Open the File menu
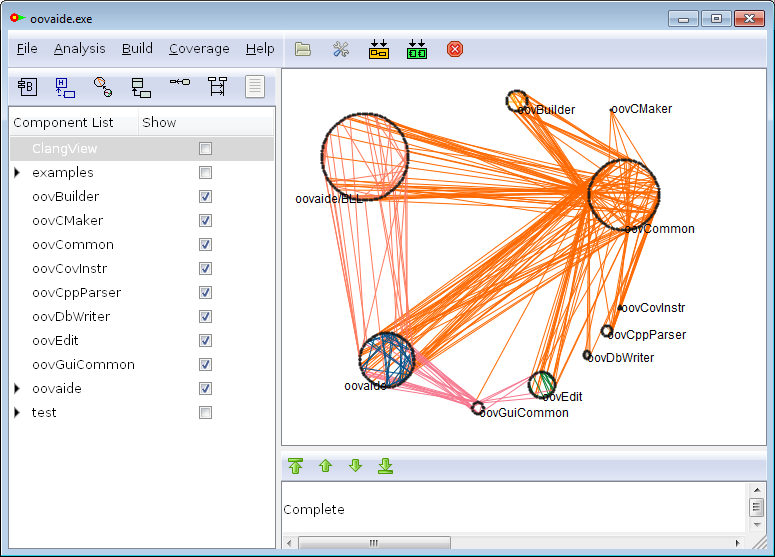 point(27,48)
